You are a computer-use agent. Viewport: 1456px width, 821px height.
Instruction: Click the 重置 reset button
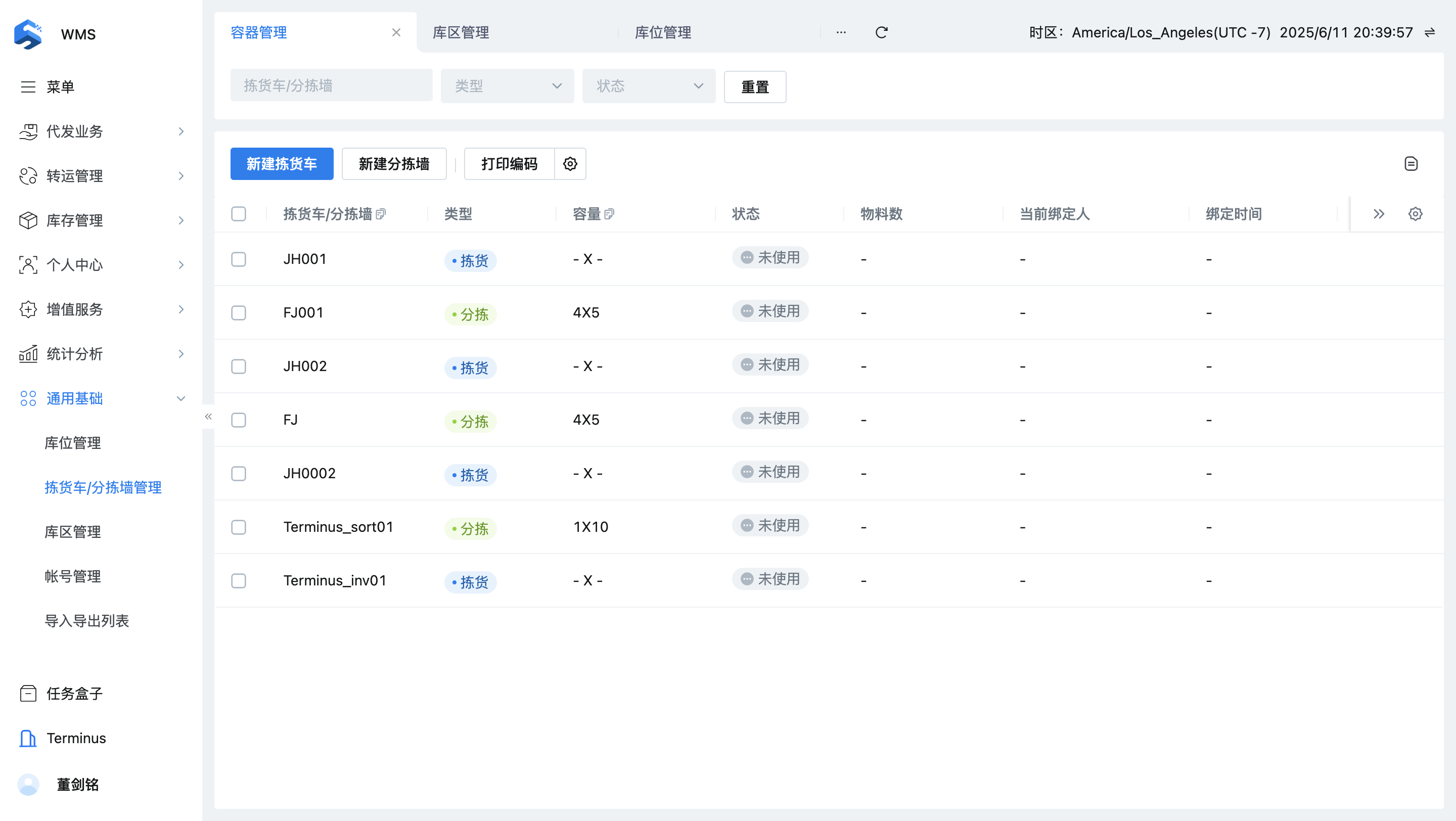tap(755, 86)
